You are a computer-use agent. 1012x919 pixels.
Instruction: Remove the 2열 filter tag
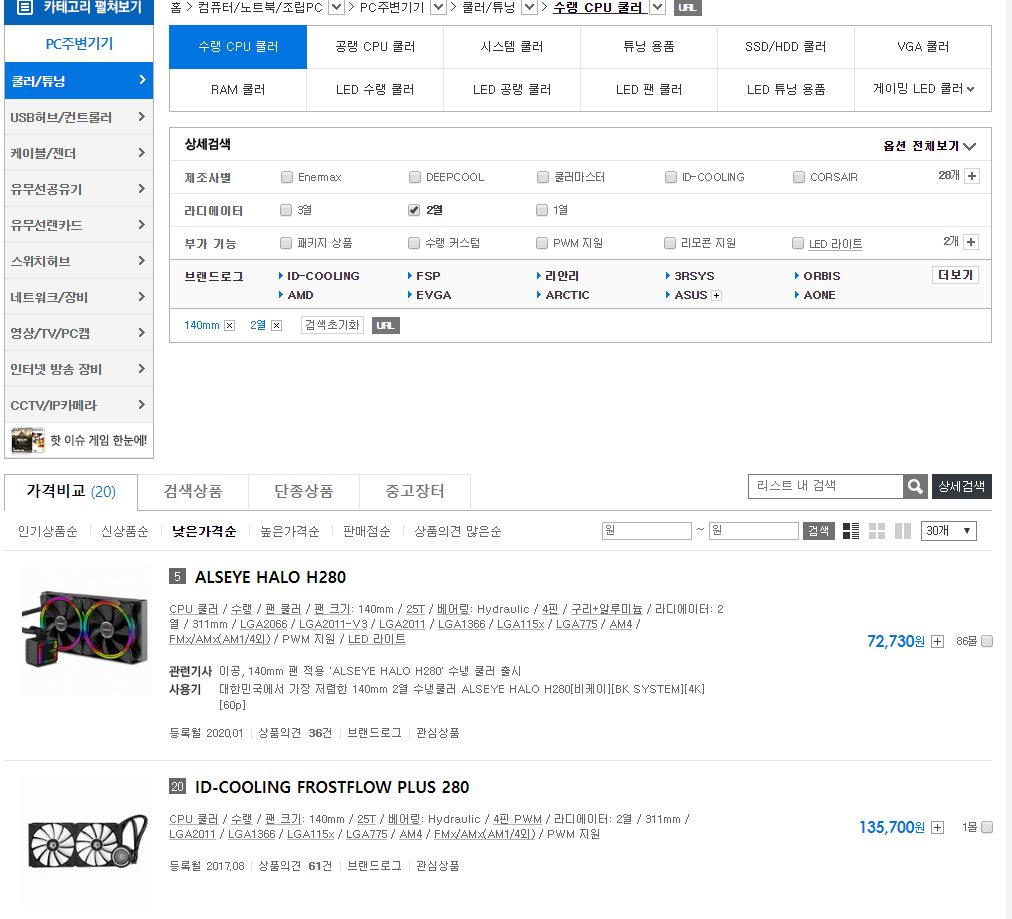[276, 326]
